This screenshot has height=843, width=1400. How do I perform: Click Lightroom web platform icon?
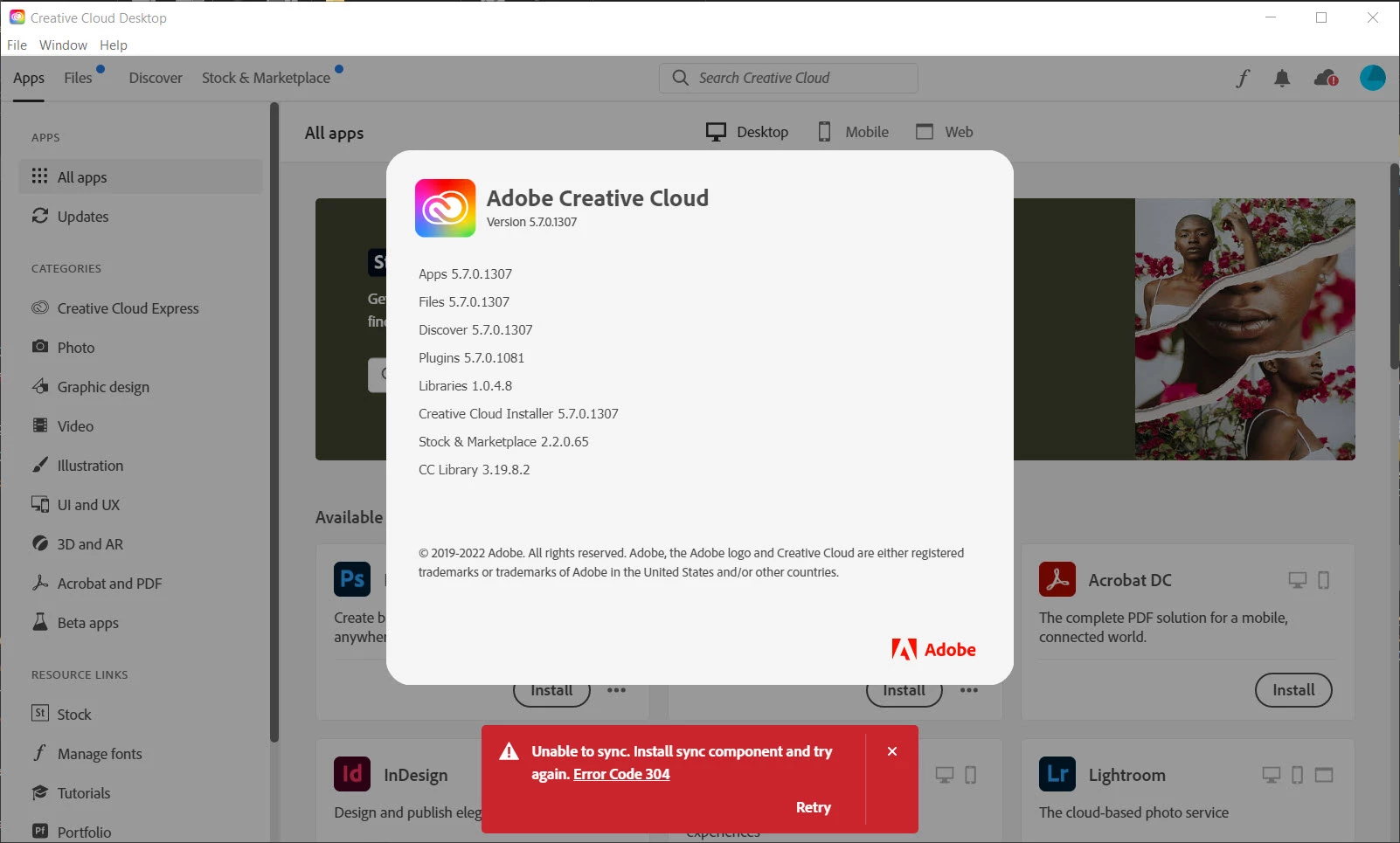(x=1324, y=775)
